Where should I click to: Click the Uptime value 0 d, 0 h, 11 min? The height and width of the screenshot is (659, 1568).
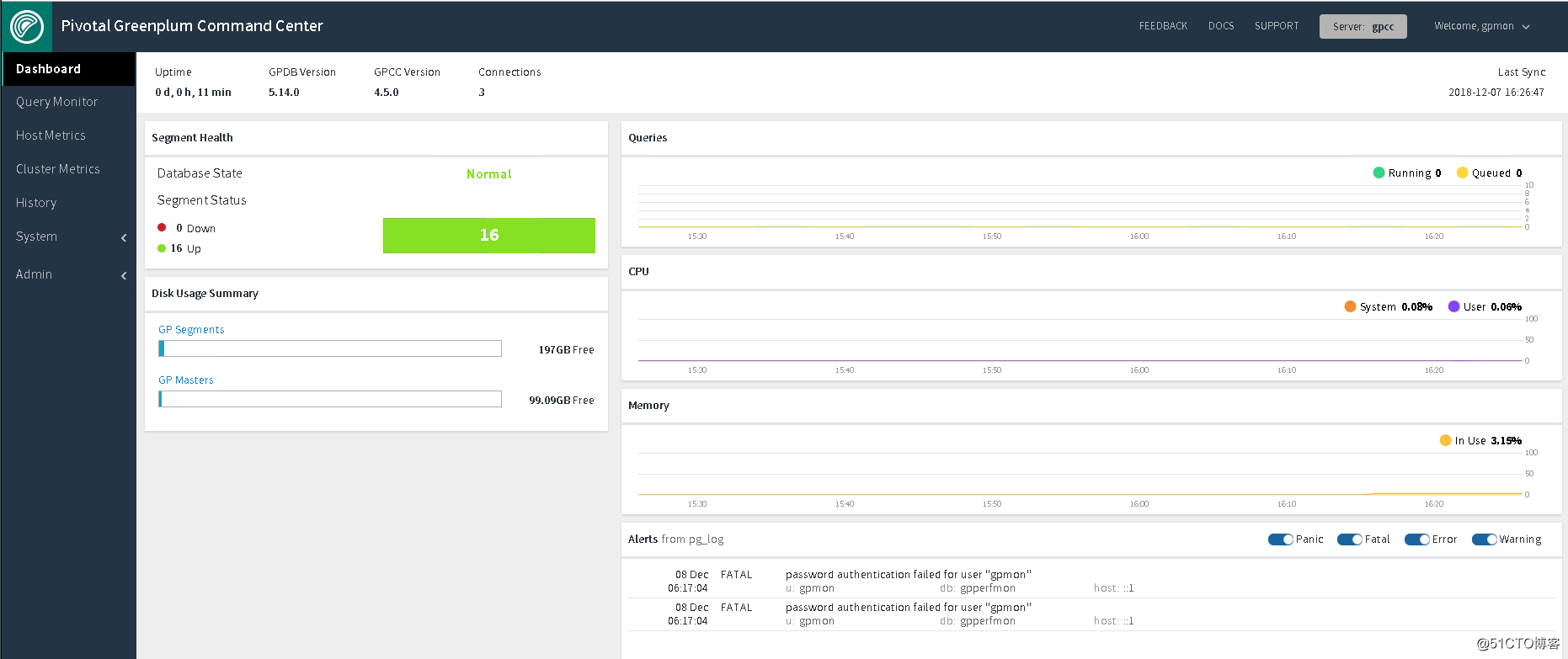[193, 93]
